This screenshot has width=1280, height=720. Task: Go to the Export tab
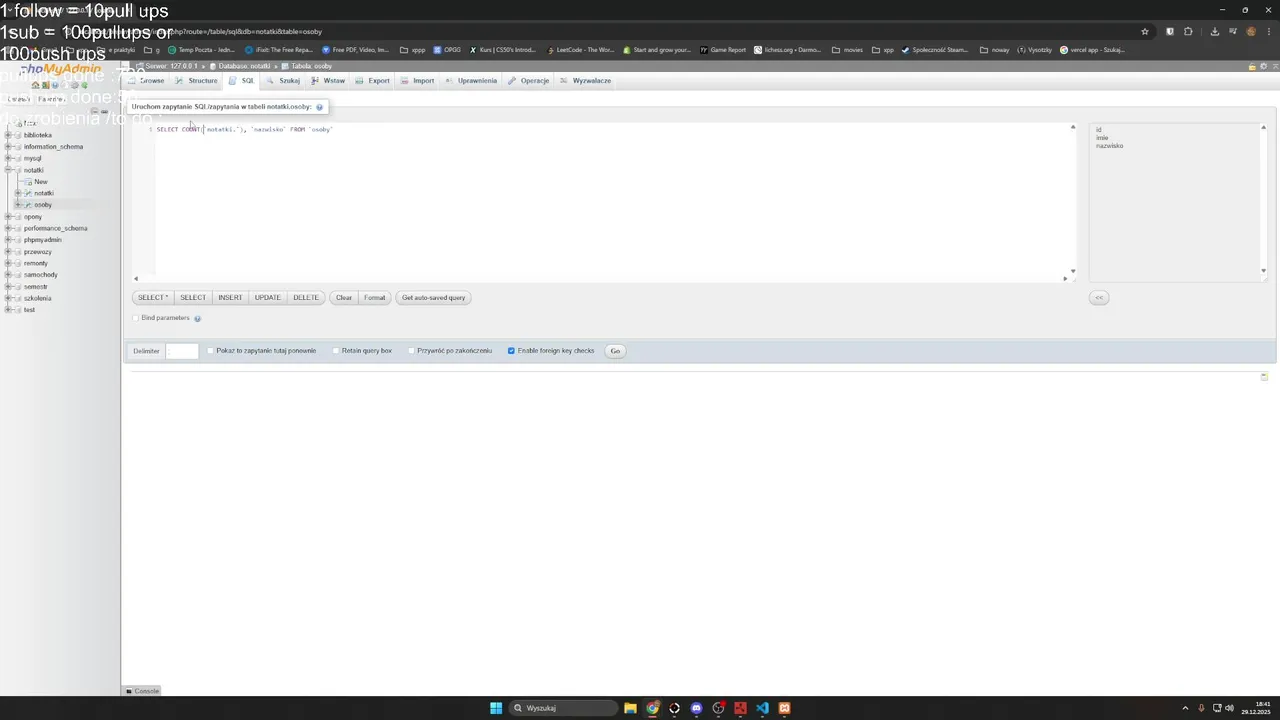click(373, 80)
